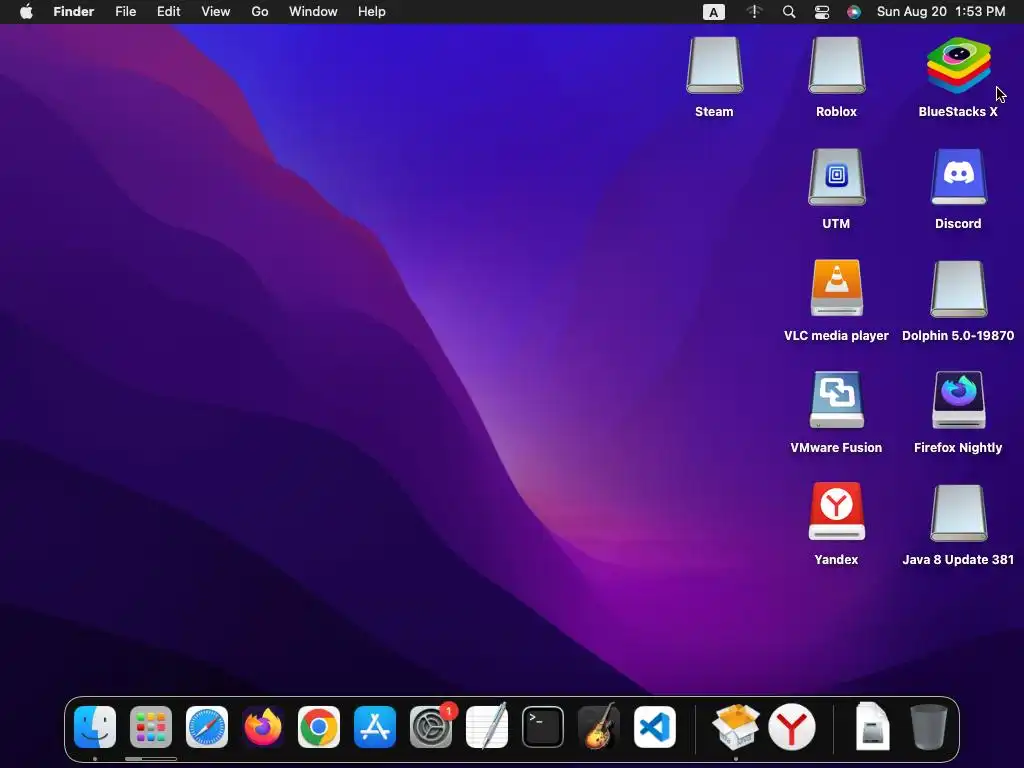Screen dimensions: 1024x768
Task: Select the VMware Fusion volume icon
Action: tap(837, 400)
